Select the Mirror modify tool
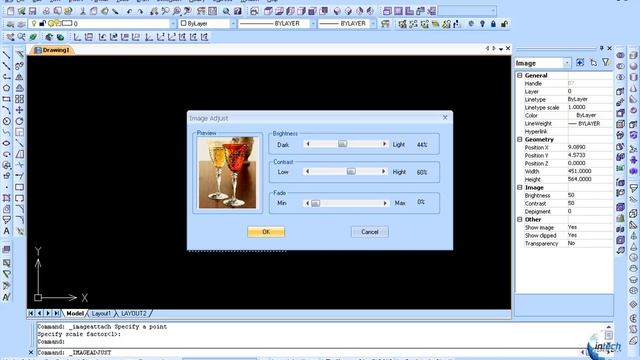 [x=19, y=77]
